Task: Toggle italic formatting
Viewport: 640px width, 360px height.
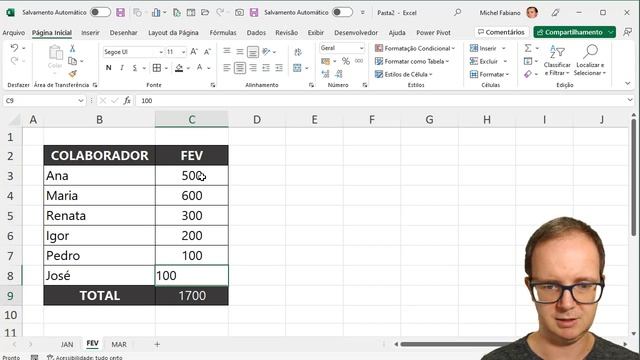Action: point(122,68)
